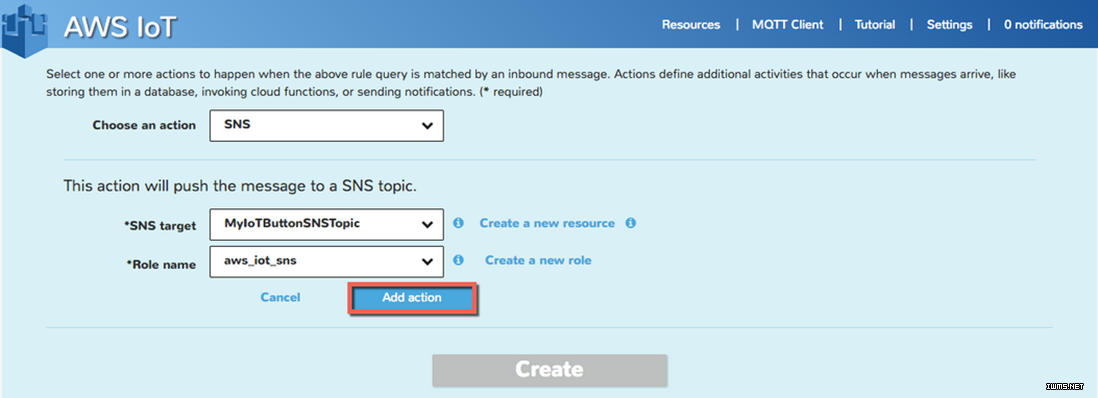The width and height of the screenshot is (1098, 398).
Task: Open the Choose an action dropdown
Action: [x=326, y=125]
